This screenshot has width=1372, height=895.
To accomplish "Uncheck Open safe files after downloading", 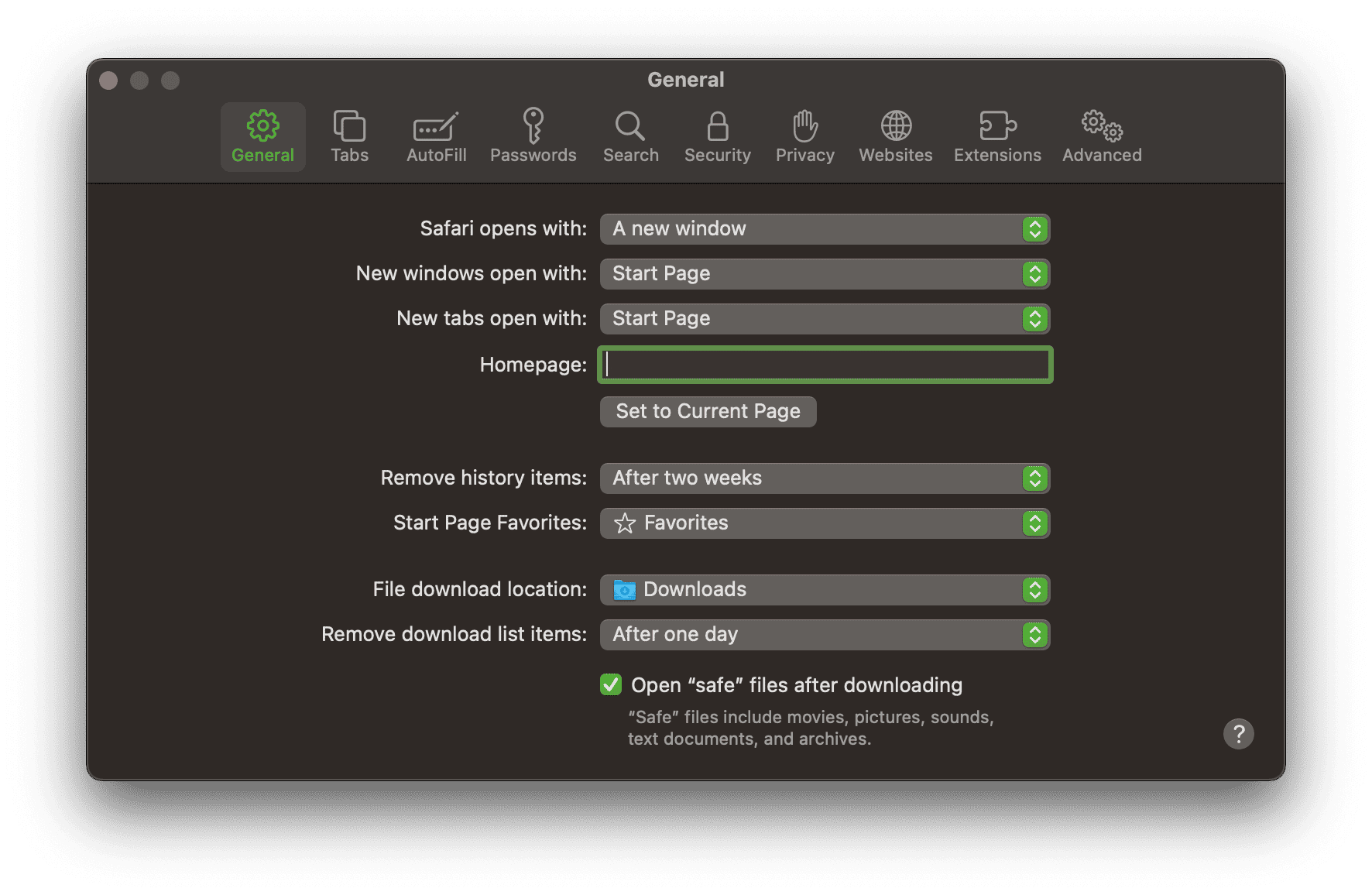I will (611, 684).
